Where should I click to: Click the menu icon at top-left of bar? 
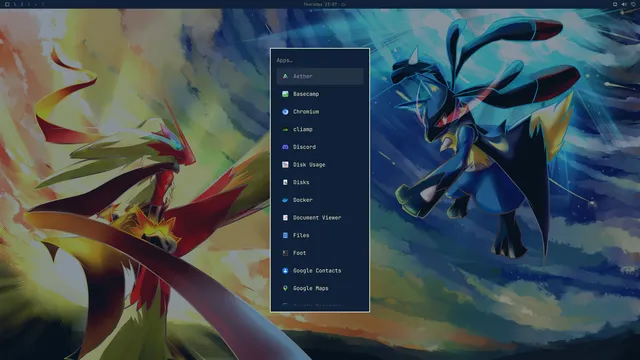tap(7, 4)
